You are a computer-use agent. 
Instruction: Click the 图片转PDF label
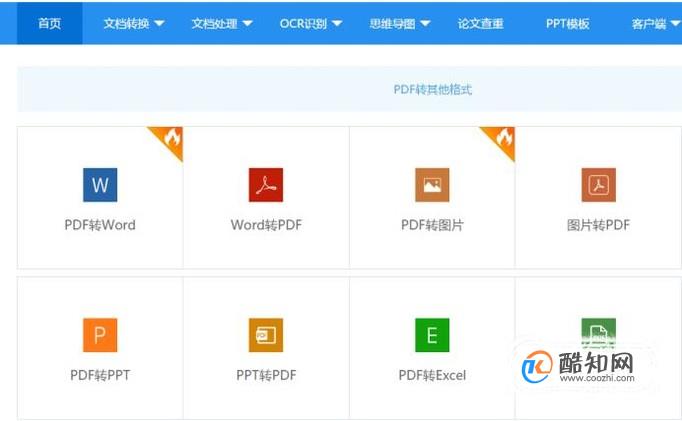coord(598,225)
